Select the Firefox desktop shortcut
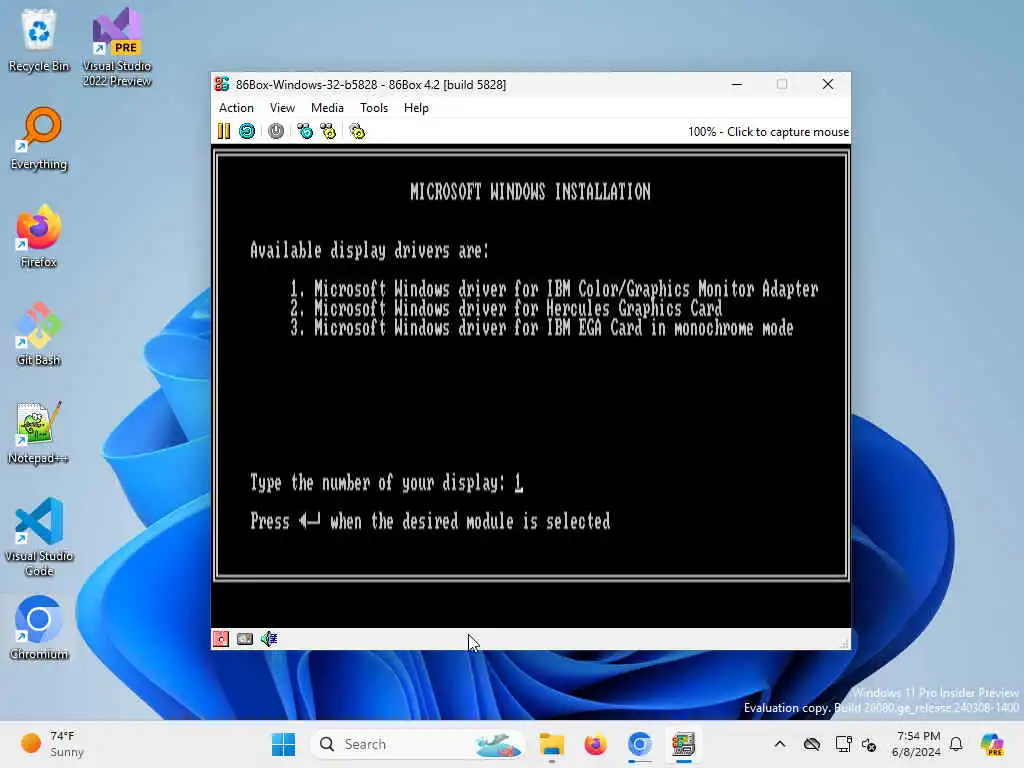1024x768 pixels. coord(39,236)
